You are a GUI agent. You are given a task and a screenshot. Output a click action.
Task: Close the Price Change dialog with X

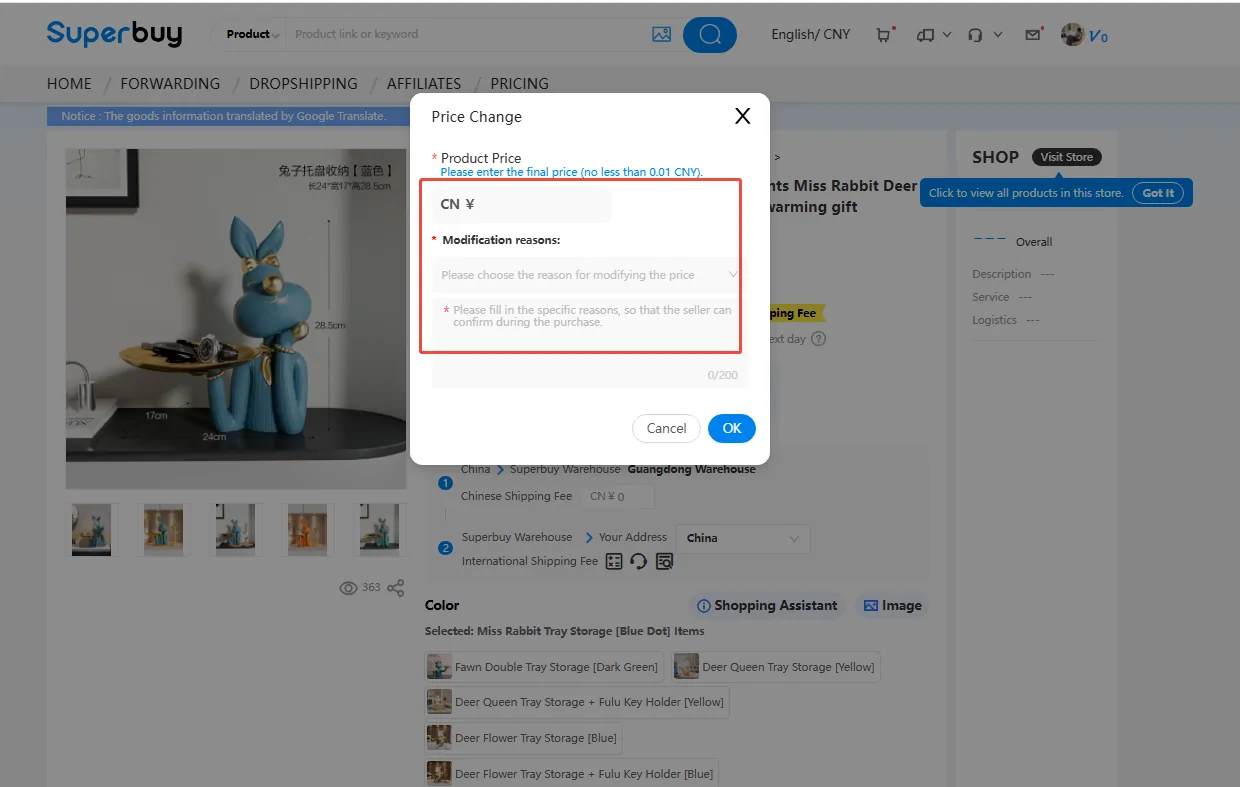tap(742, 116)
